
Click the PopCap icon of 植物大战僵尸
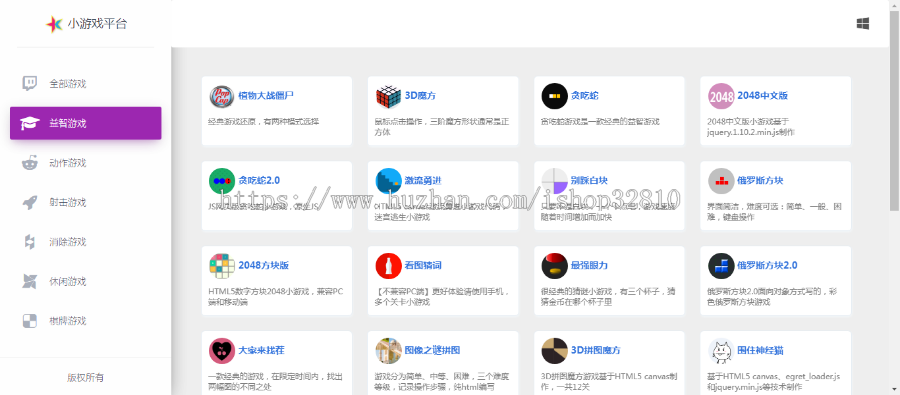pyautogui.click(x=222, y=96)
